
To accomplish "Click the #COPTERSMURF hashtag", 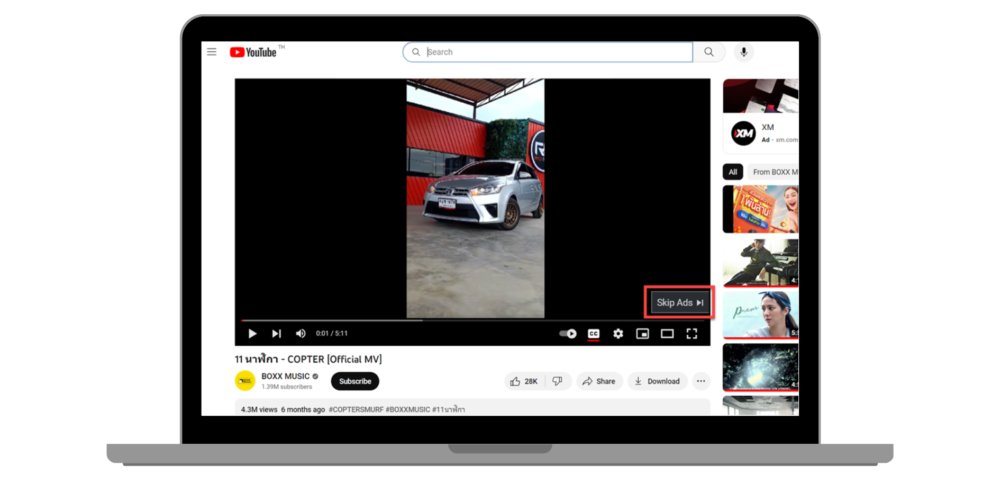I will [x=356, y=409].
